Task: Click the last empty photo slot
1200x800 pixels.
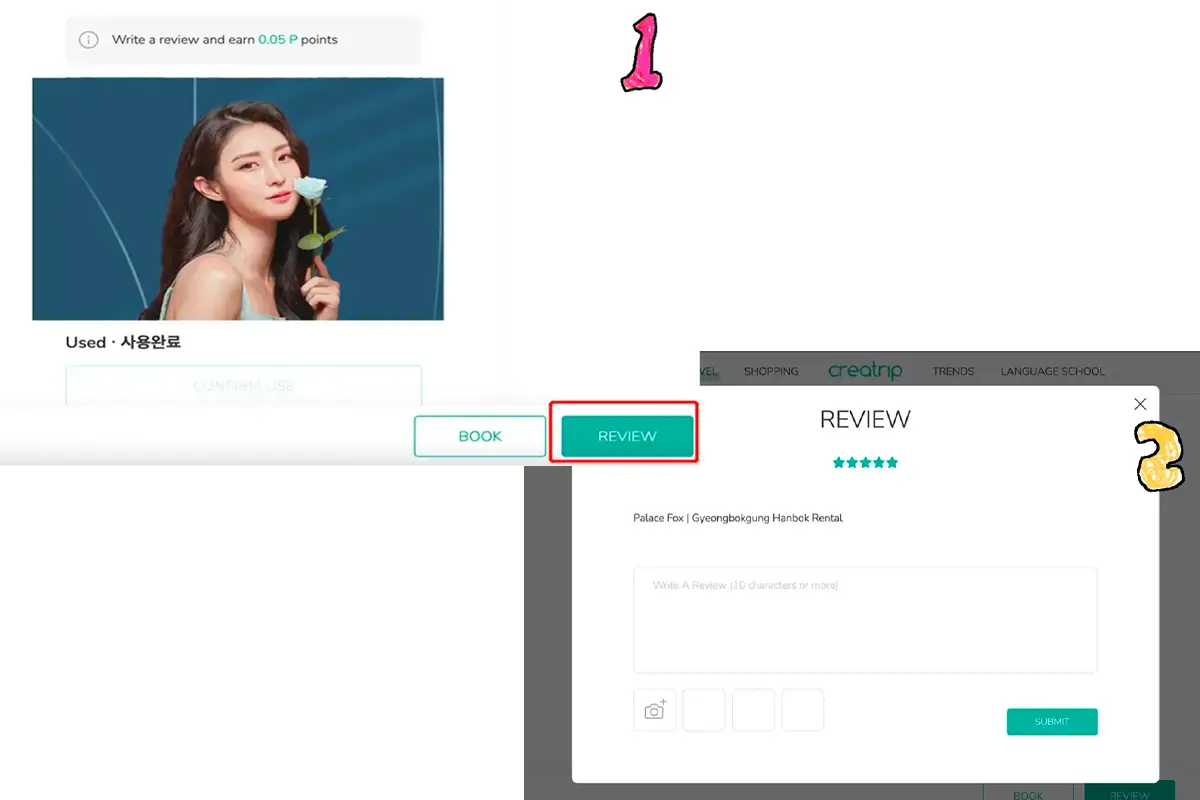Action: point(802,710)
